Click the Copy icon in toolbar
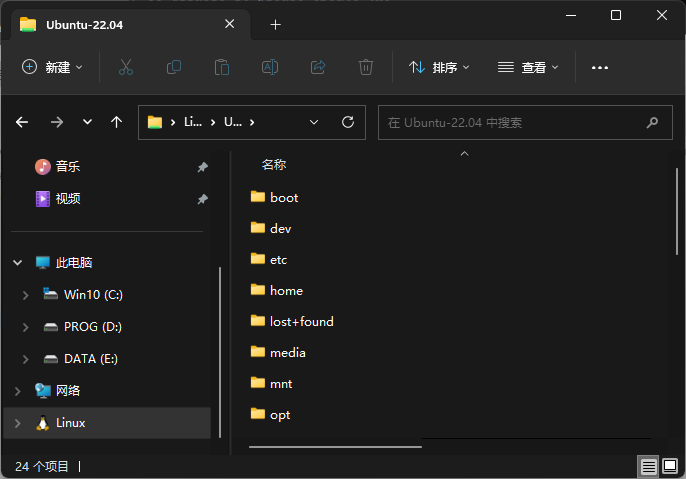This screenshot has width=686, height=479. 174,67
